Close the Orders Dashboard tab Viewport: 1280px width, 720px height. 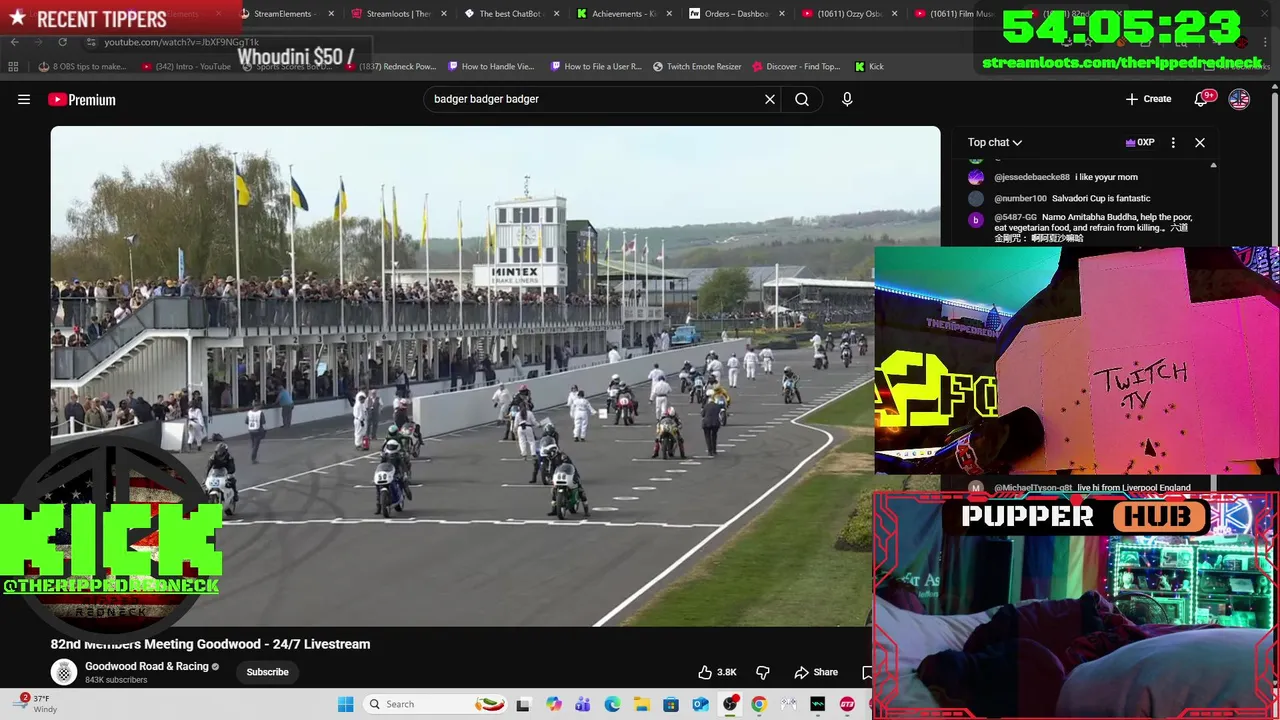(782, 14)
